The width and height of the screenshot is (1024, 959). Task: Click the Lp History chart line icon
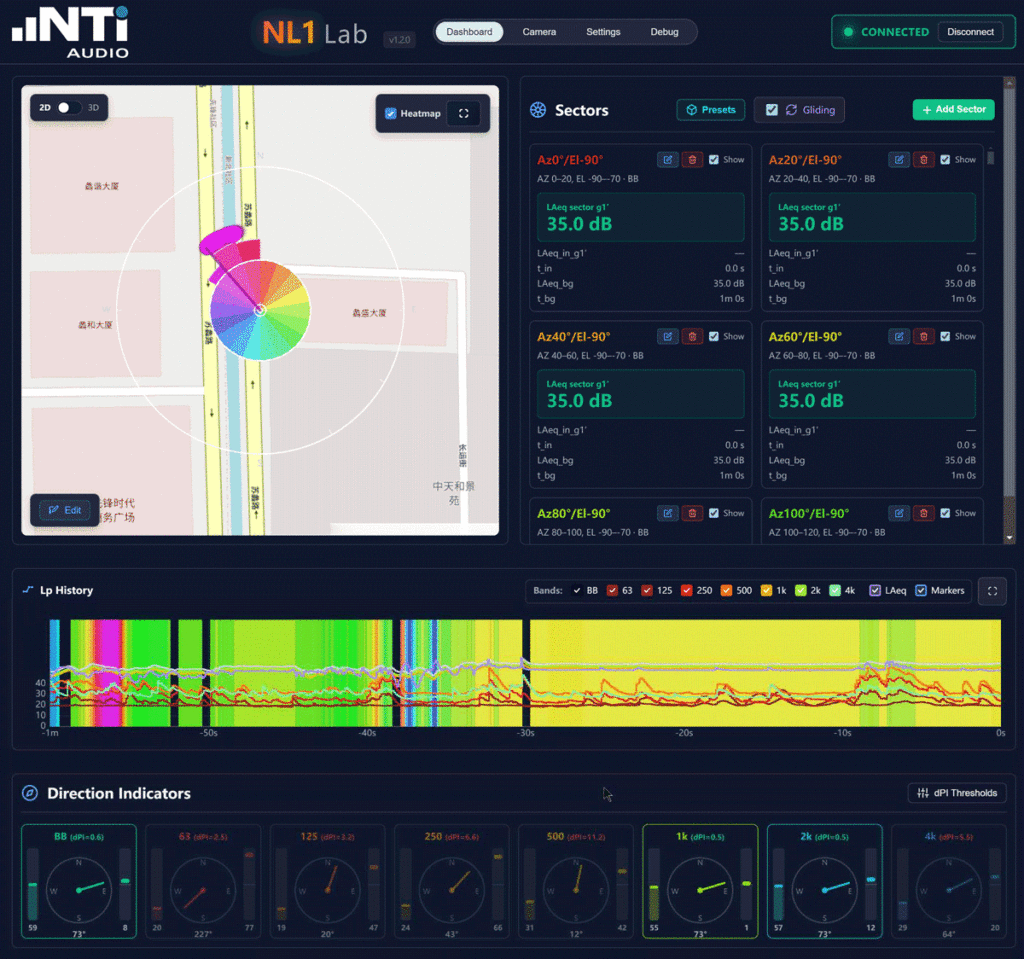[26, 590]
